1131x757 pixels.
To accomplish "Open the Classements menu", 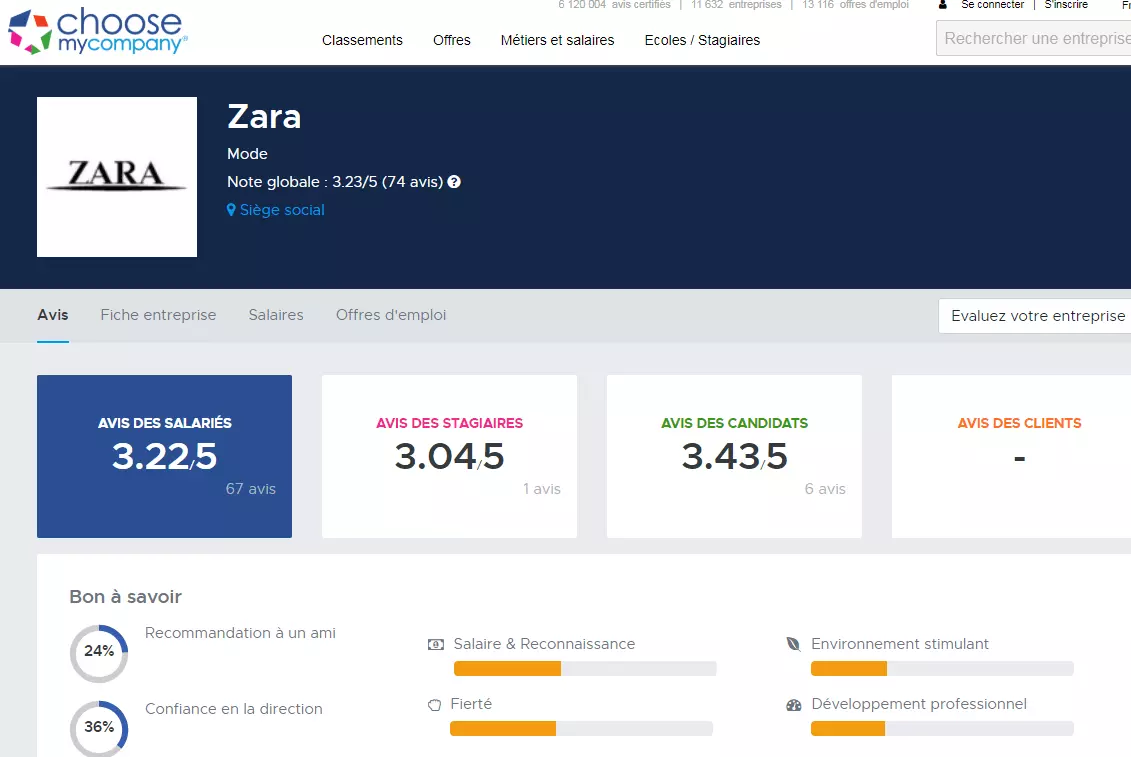I will pyautogui.click(x=362, y=40).
